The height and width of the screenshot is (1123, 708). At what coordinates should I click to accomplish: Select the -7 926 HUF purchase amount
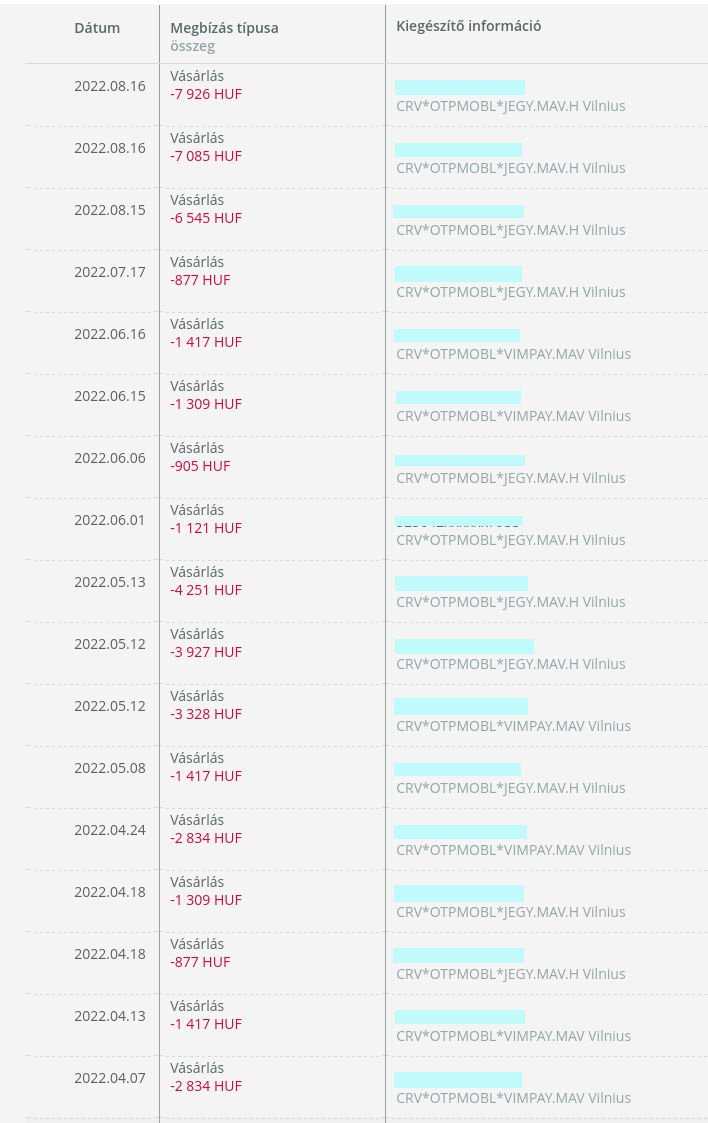point(206,94)
